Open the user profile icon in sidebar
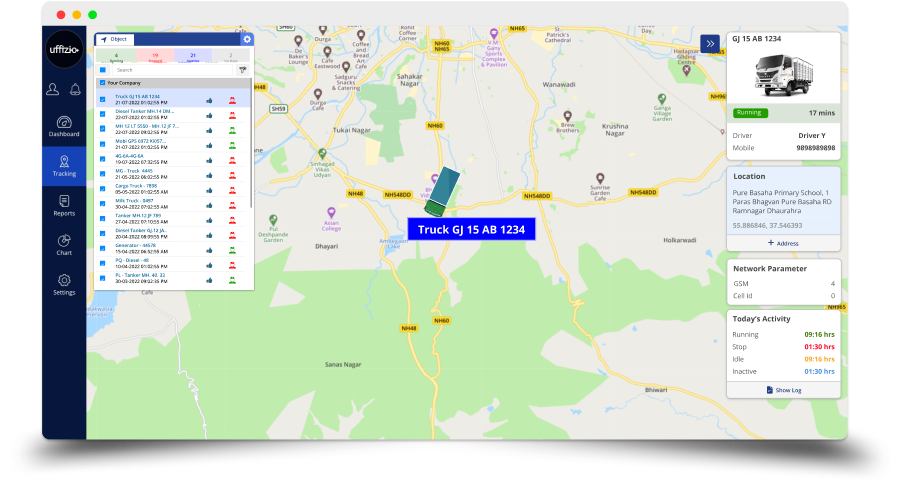902x484 pixels. point(53,89)
